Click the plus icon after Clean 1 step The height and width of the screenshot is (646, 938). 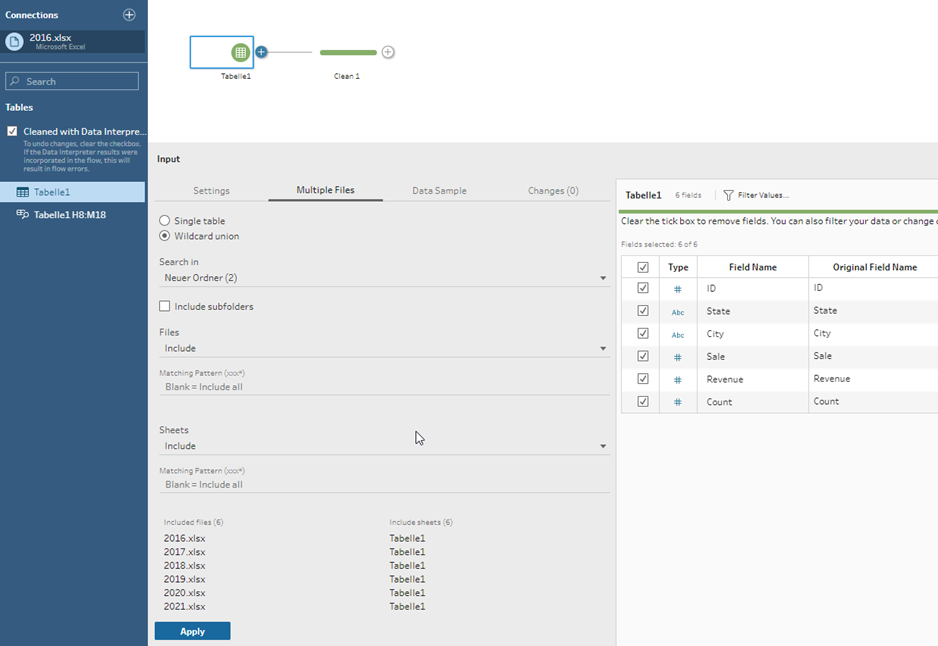click(388, 52)
